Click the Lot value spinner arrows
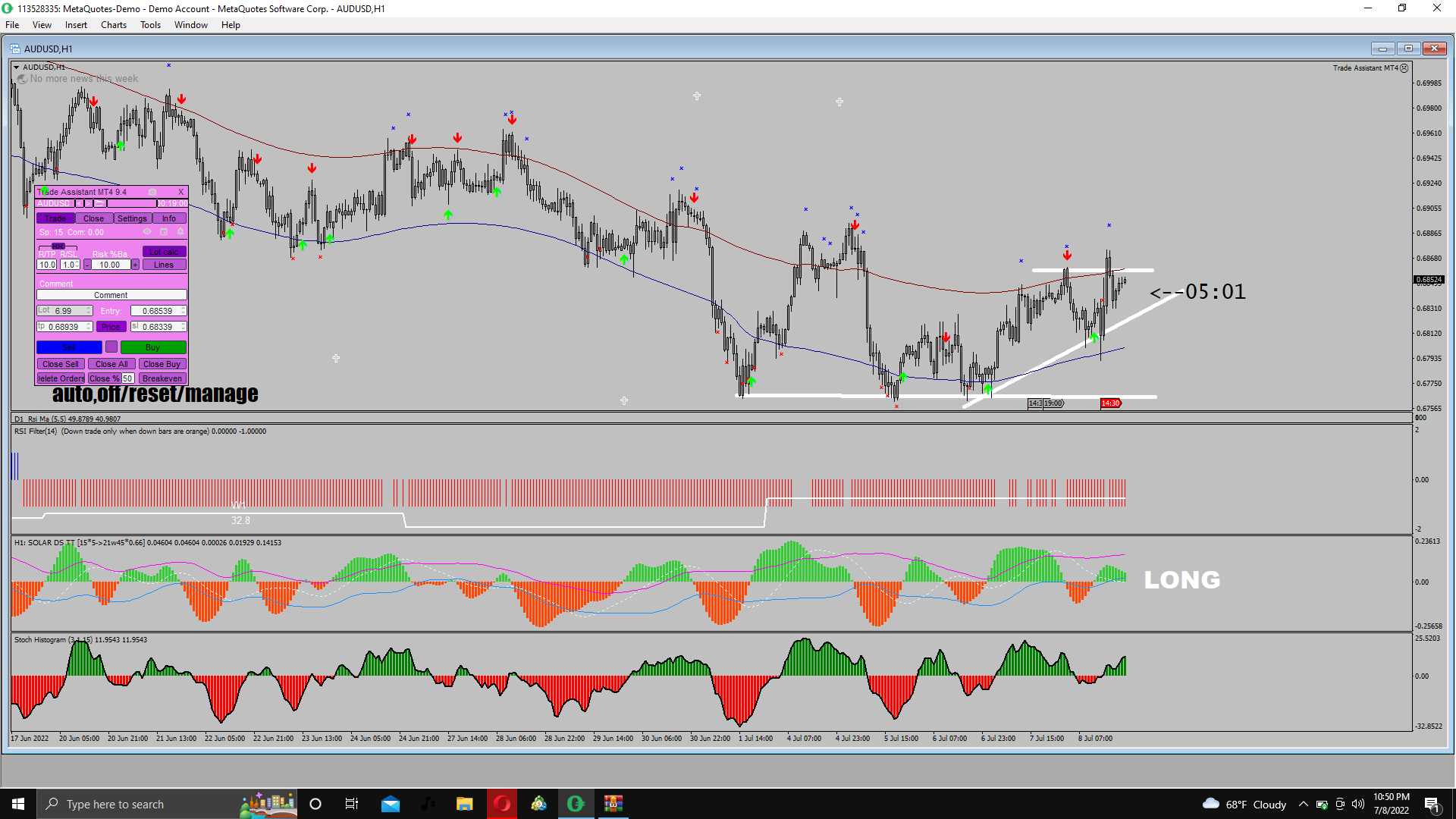This screenshot has width=1456, height=819. (89, 311)
